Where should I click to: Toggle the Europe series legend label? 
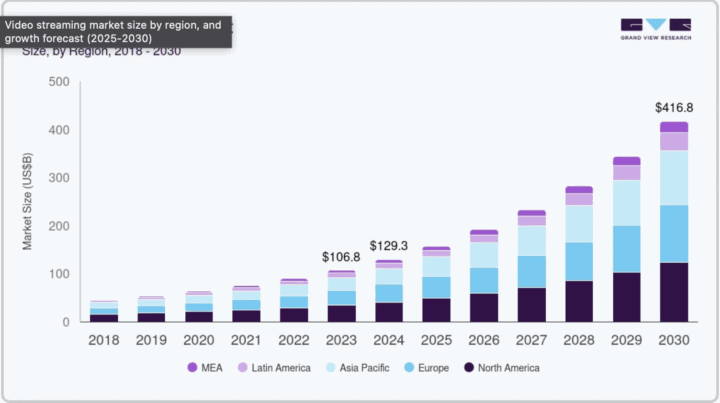[x=435, y=368]
